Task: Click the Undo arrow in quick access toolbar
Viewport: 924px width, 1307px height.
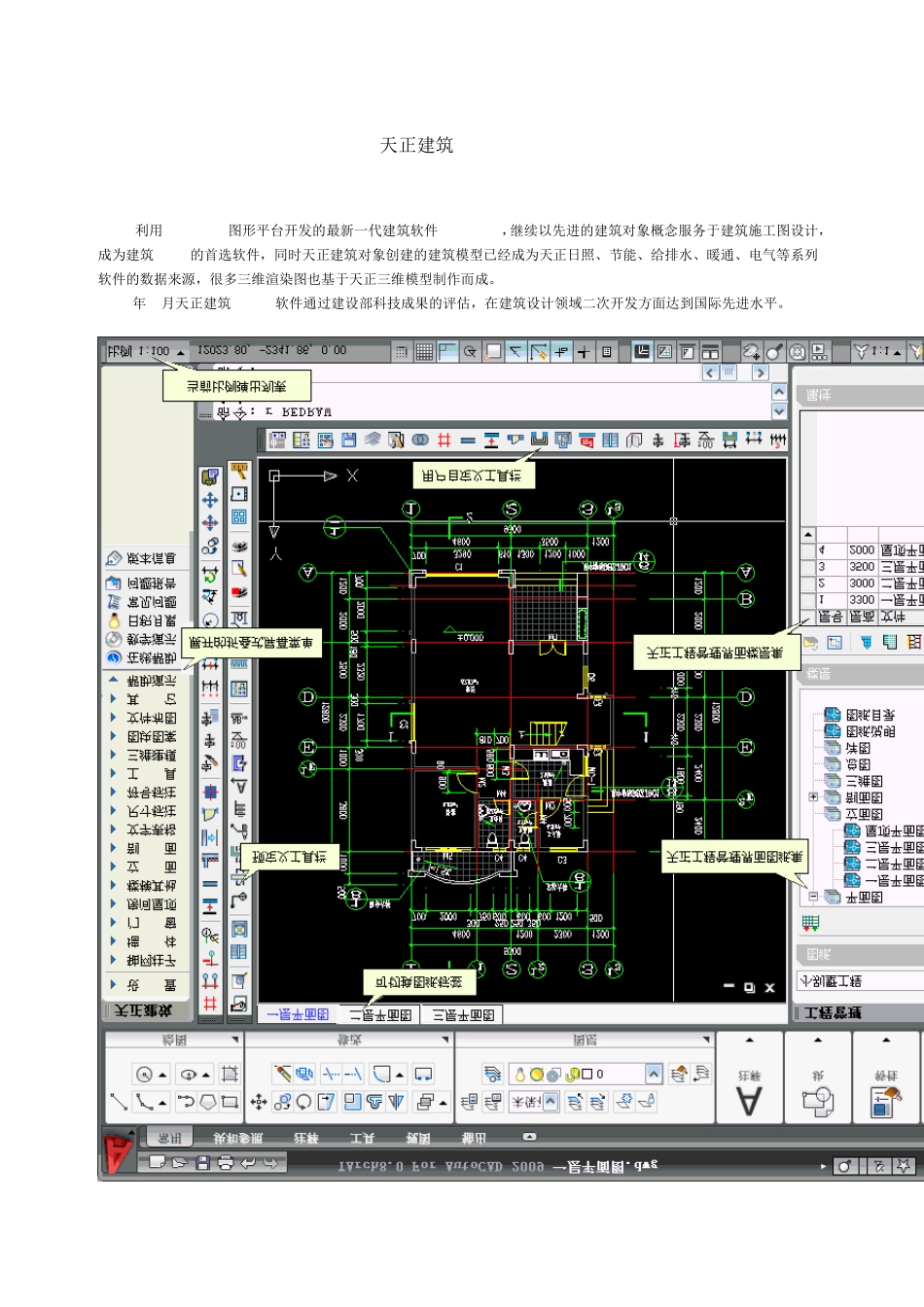Action: coord(248,1163)
